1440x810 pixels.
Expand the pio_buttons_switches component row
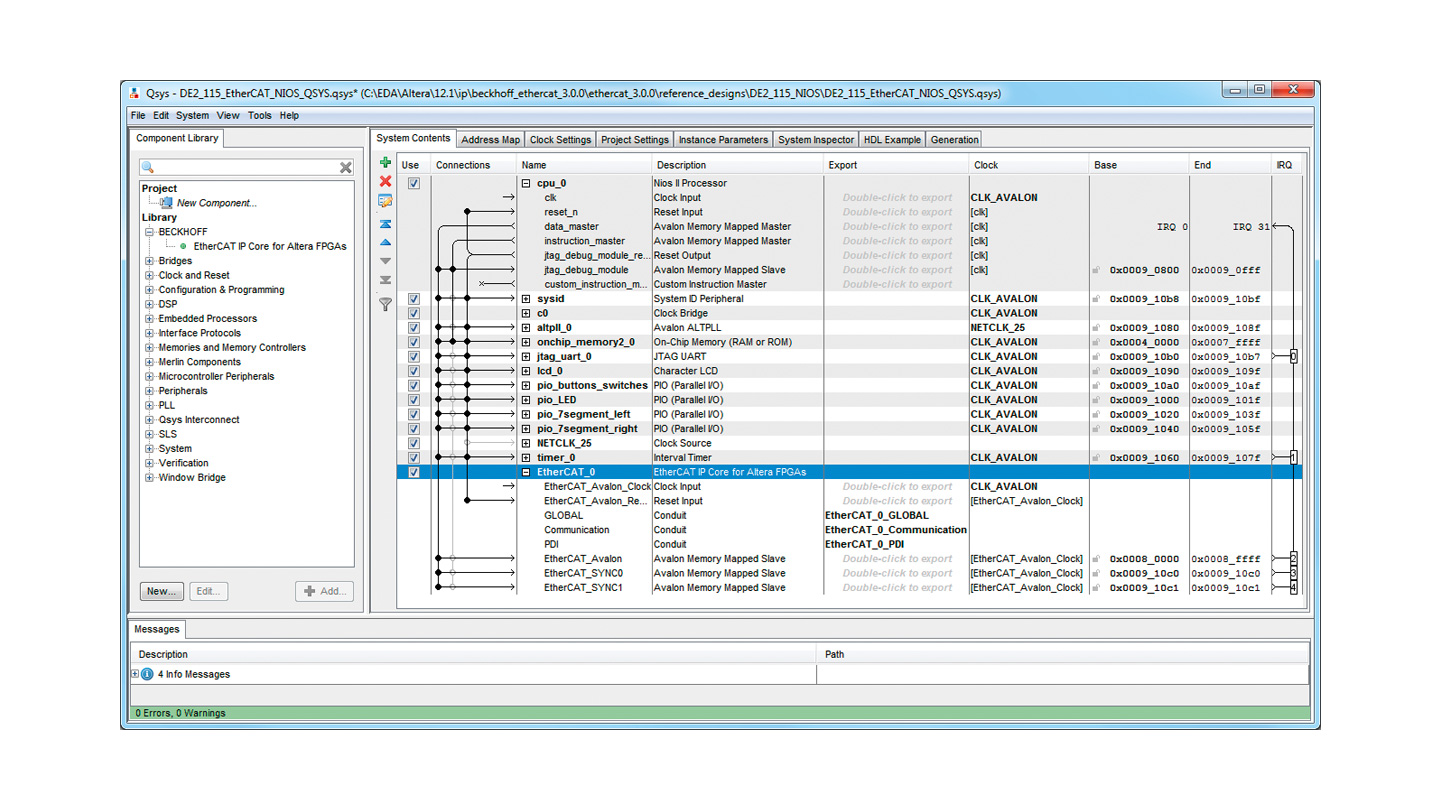[526, 386]
